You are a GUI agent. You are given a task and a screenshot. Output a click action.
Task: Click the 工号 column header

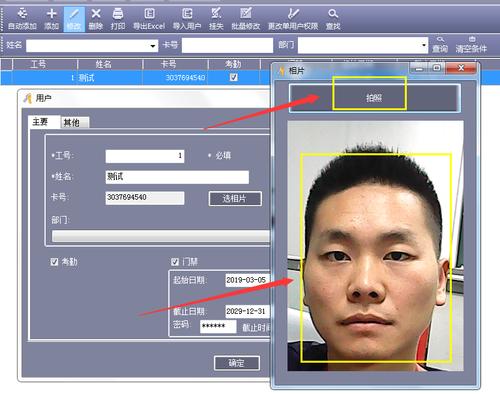coord(45,64)
